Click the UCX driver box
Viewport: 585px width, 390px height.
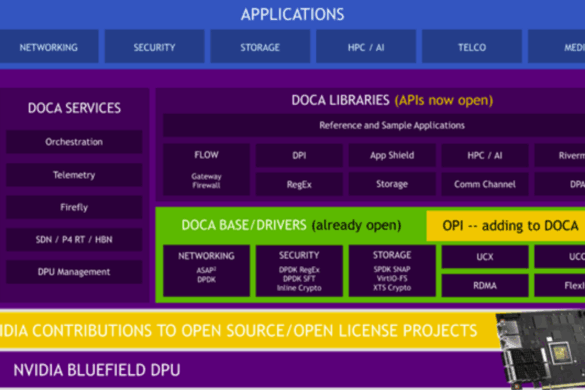click(485, 256)
